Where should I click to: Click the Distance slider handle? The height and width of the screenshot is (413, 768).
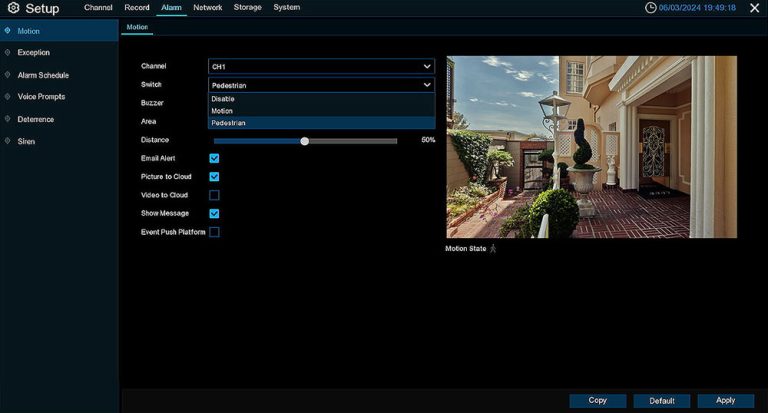[305, 141]
